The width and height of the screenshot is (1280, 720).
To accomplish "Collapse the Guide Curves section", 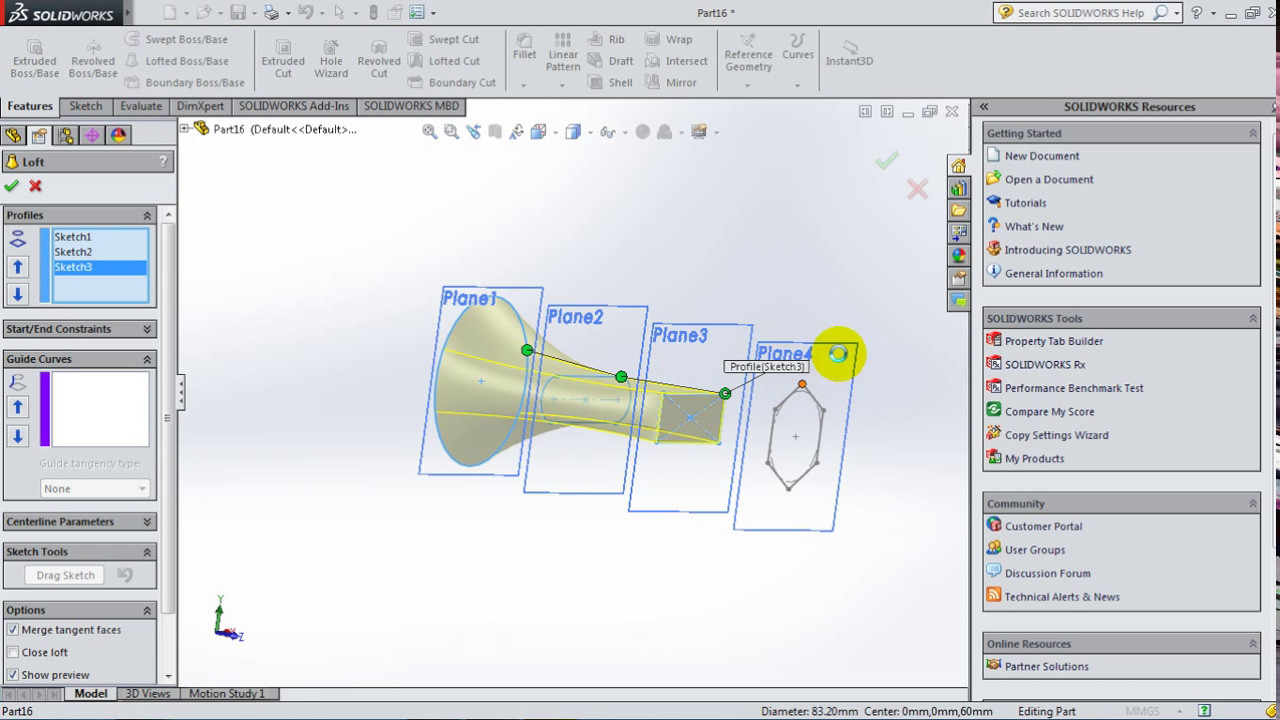I will (147, 359).
